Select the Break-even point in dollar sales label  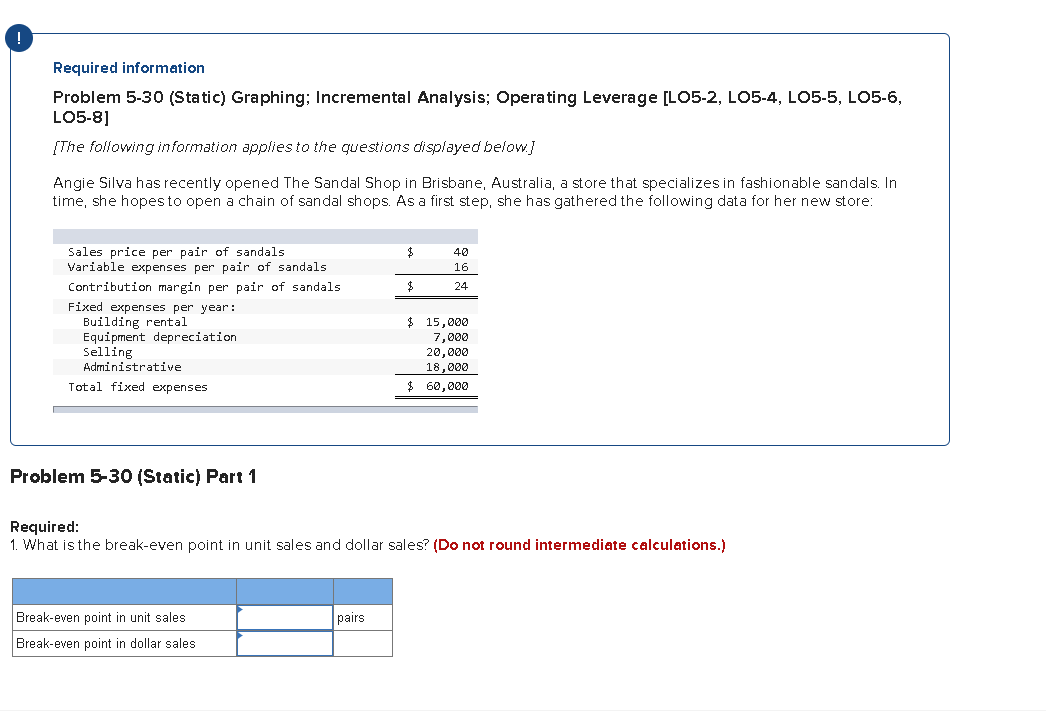104,643
